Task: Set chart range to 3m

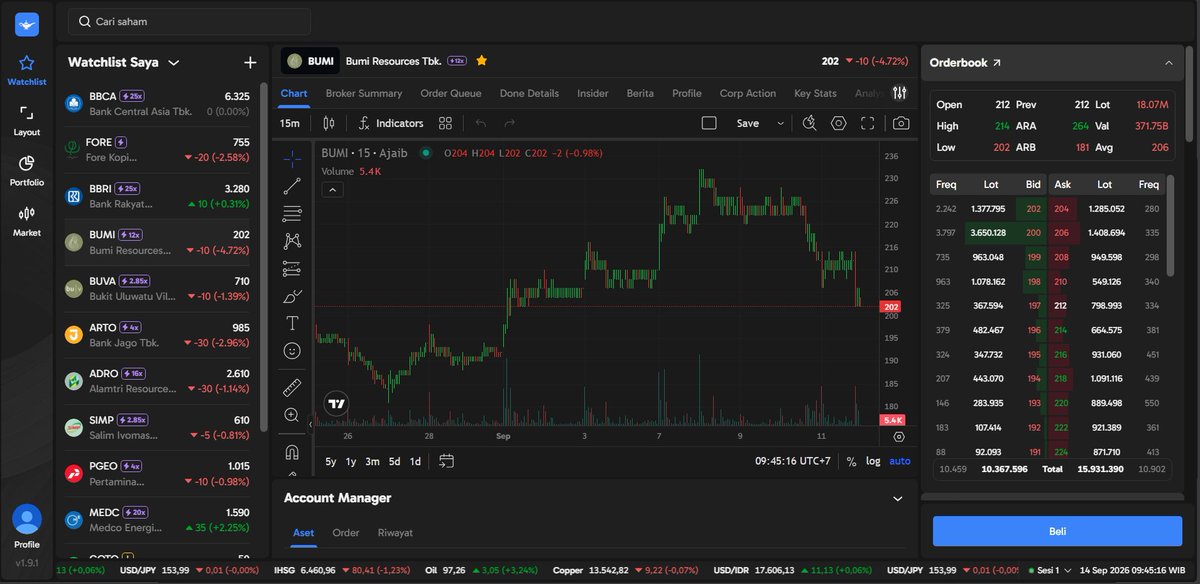Action: [372, 461]
